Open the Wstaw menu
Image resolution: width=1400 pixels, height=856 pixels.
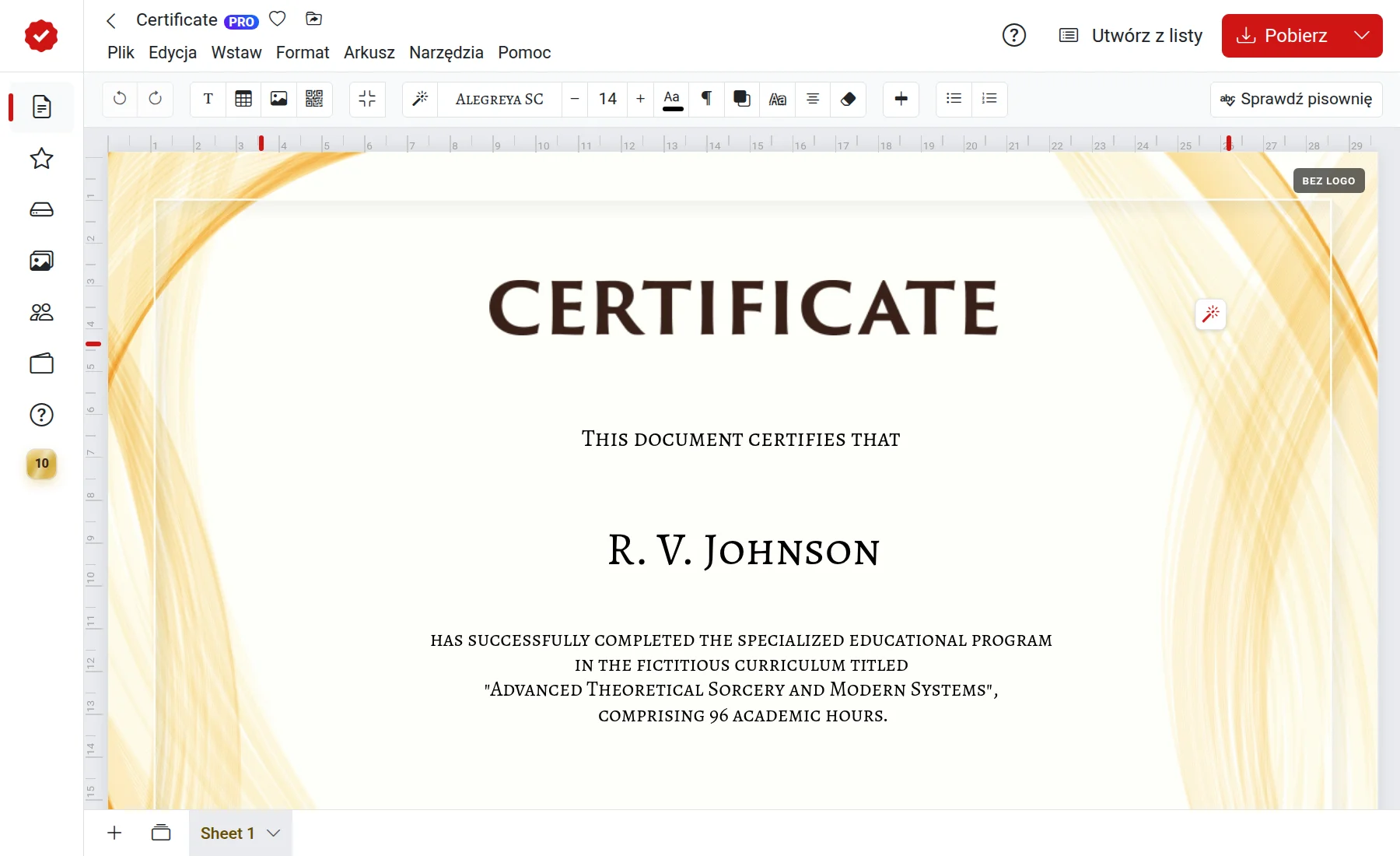click(x=236, y=52)
